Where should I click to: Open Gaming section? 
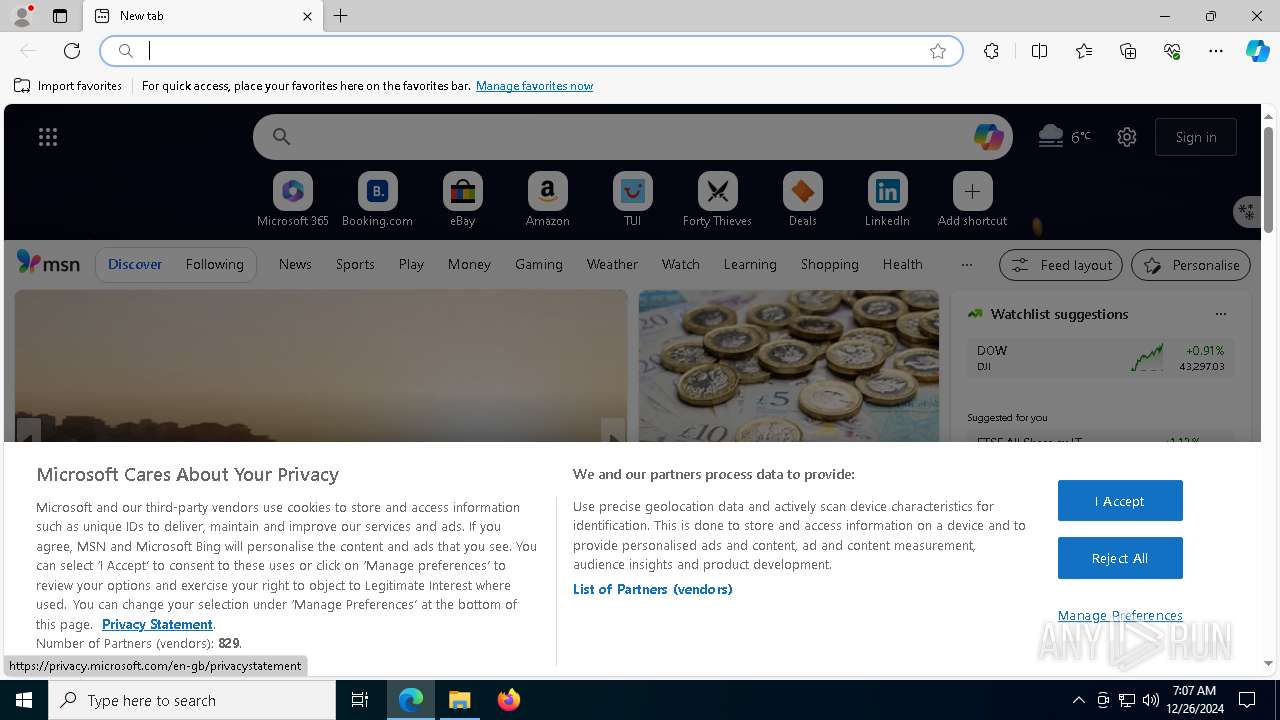pos(539,264)
